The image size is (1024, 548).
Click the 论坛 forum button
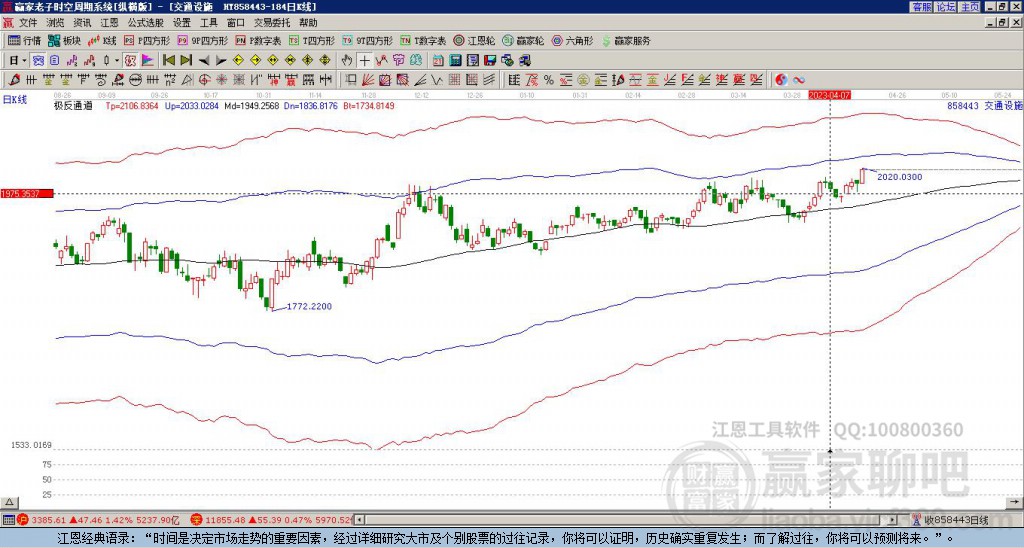click(946, 7)
